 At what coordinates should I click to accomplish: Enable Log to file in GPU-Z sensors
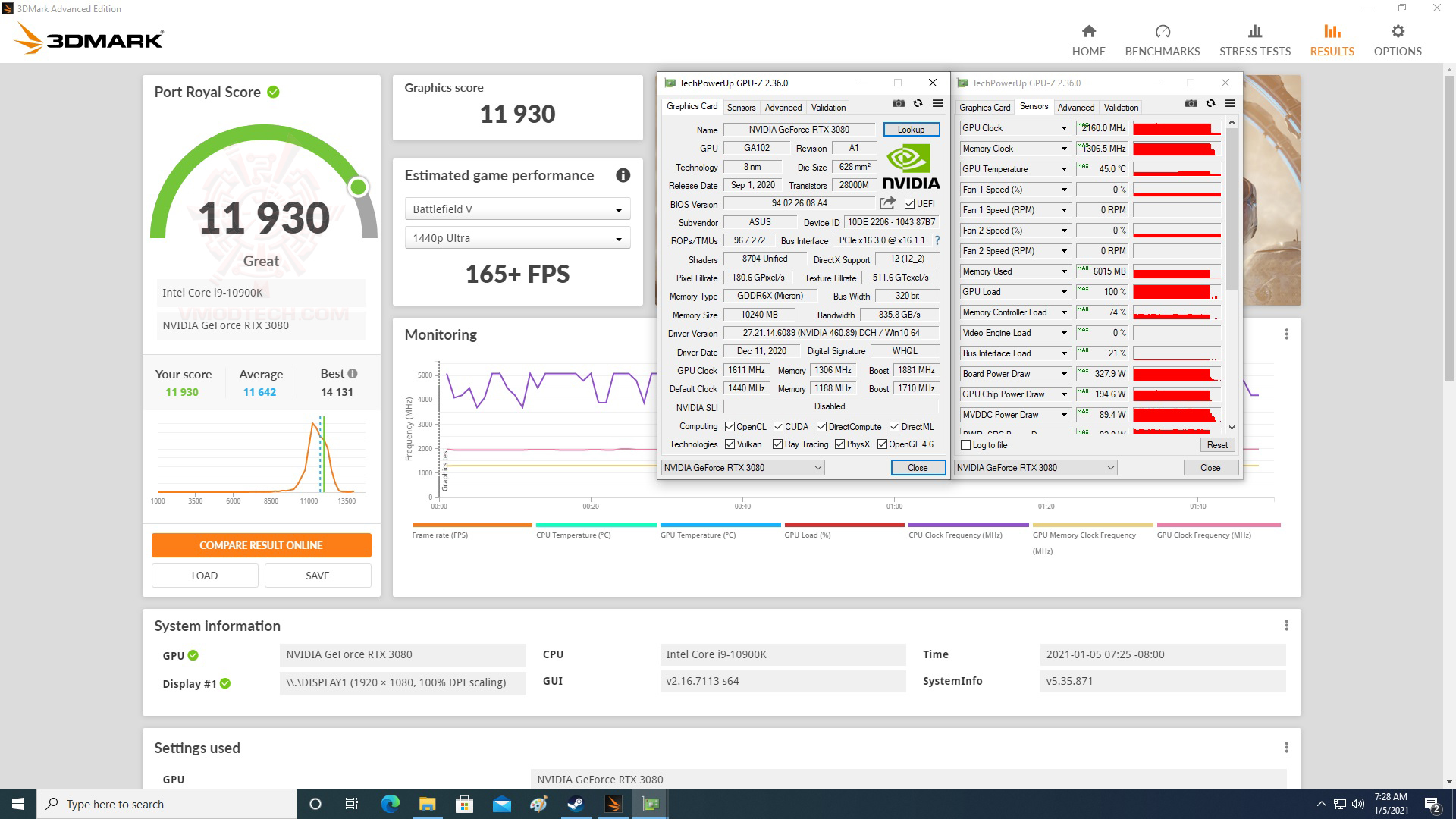click(967, 445)
